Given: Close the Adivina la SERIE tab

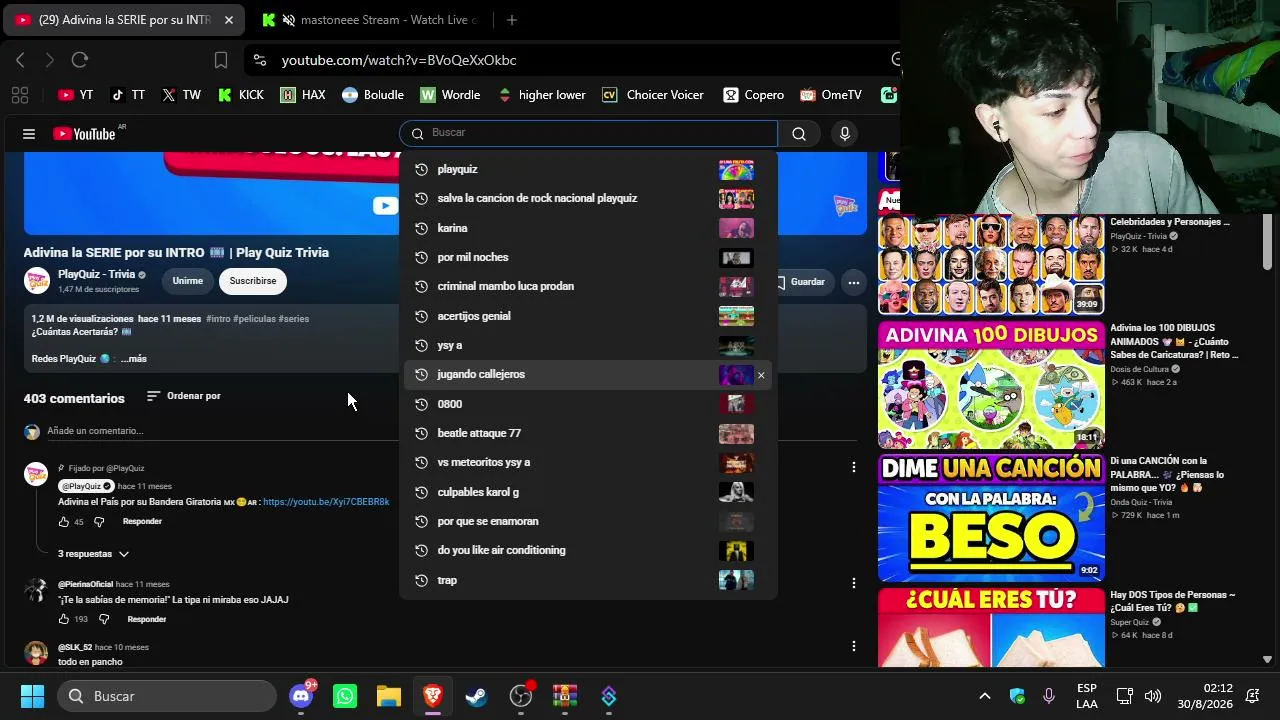Looking at the screenshot, I should click(x=228, y=20).
